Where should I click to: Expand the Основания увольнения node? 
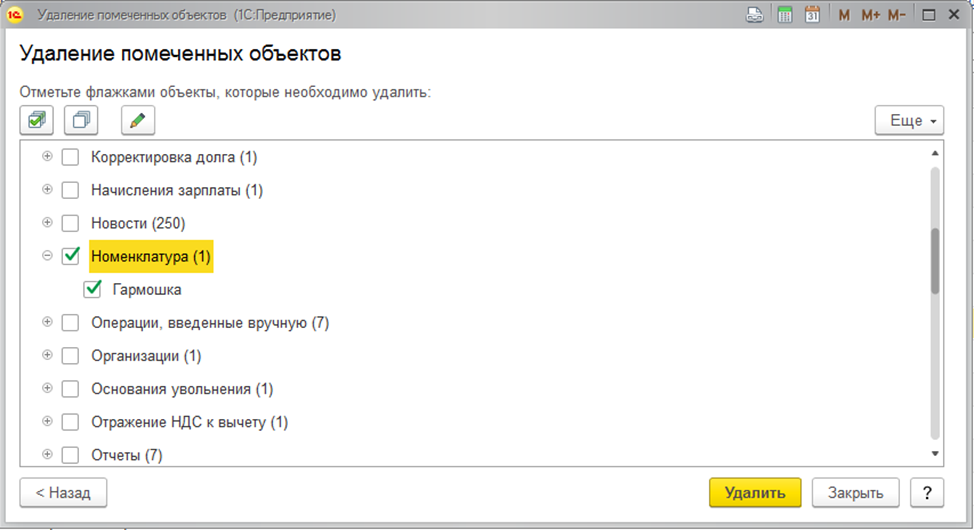coord(47,388)
